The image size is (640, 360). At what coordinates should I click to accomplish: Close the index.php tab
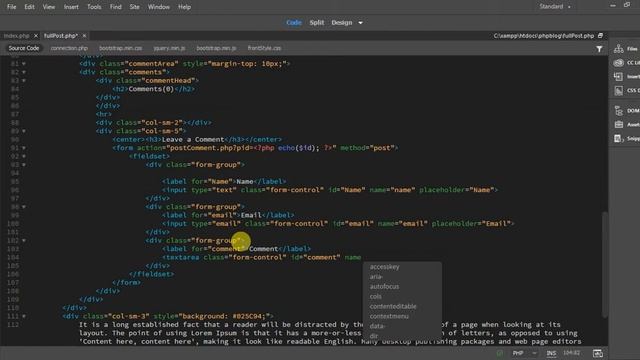[36, 36]
